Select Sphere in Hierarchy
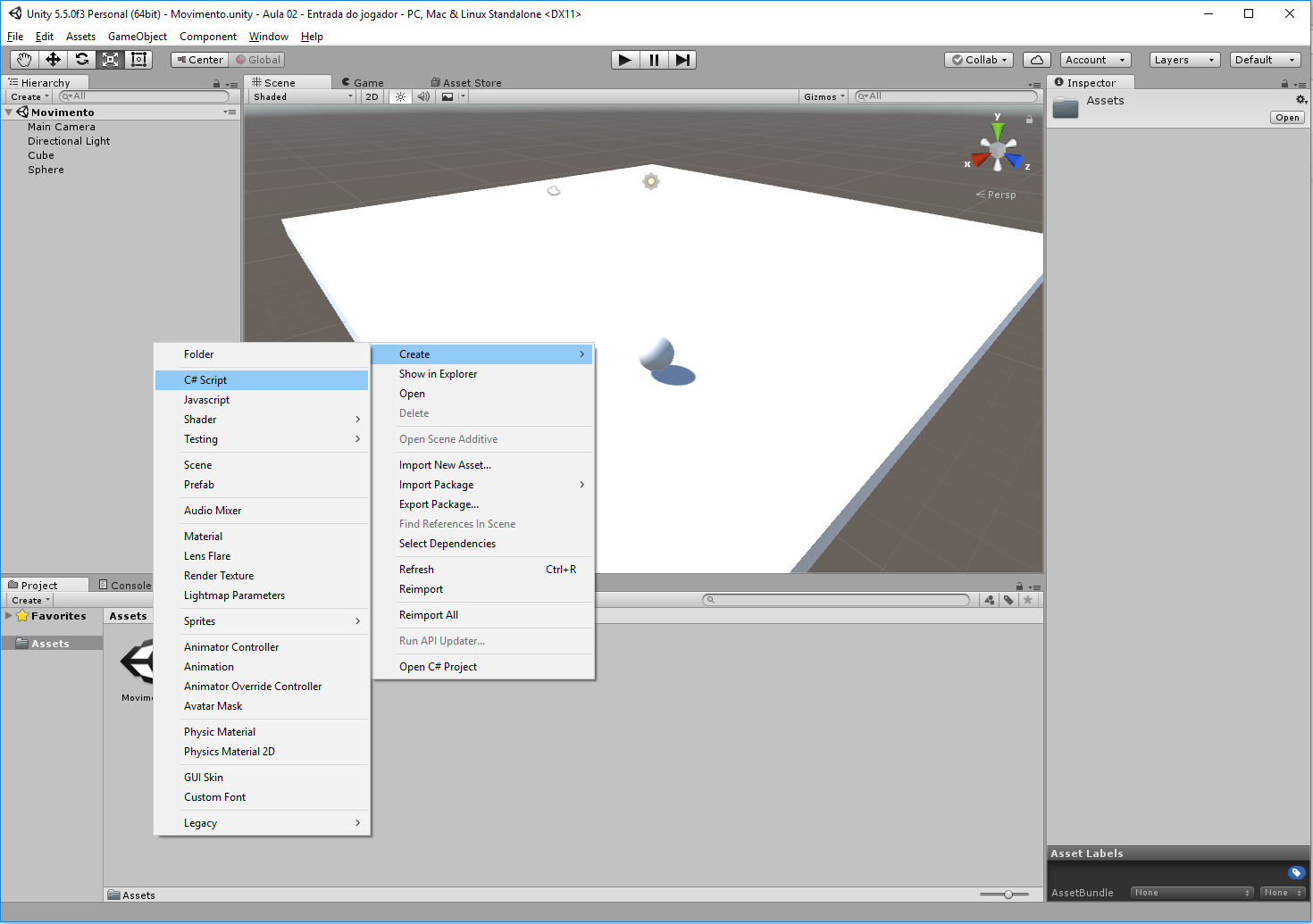Image resolution: width=1313 pixels, height=924 pixels. [x=46, y=170]
